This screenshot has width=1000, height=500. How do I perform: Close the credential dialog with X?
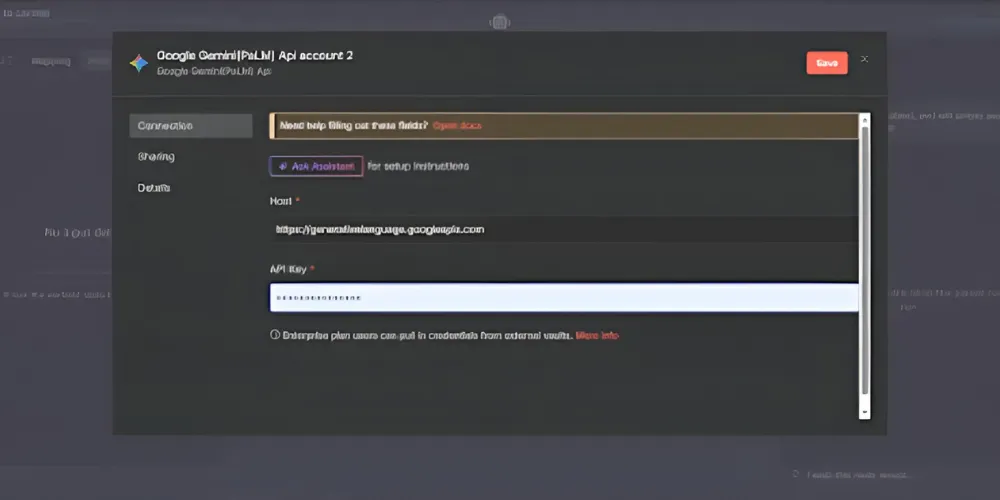click(x=864, y=59)
